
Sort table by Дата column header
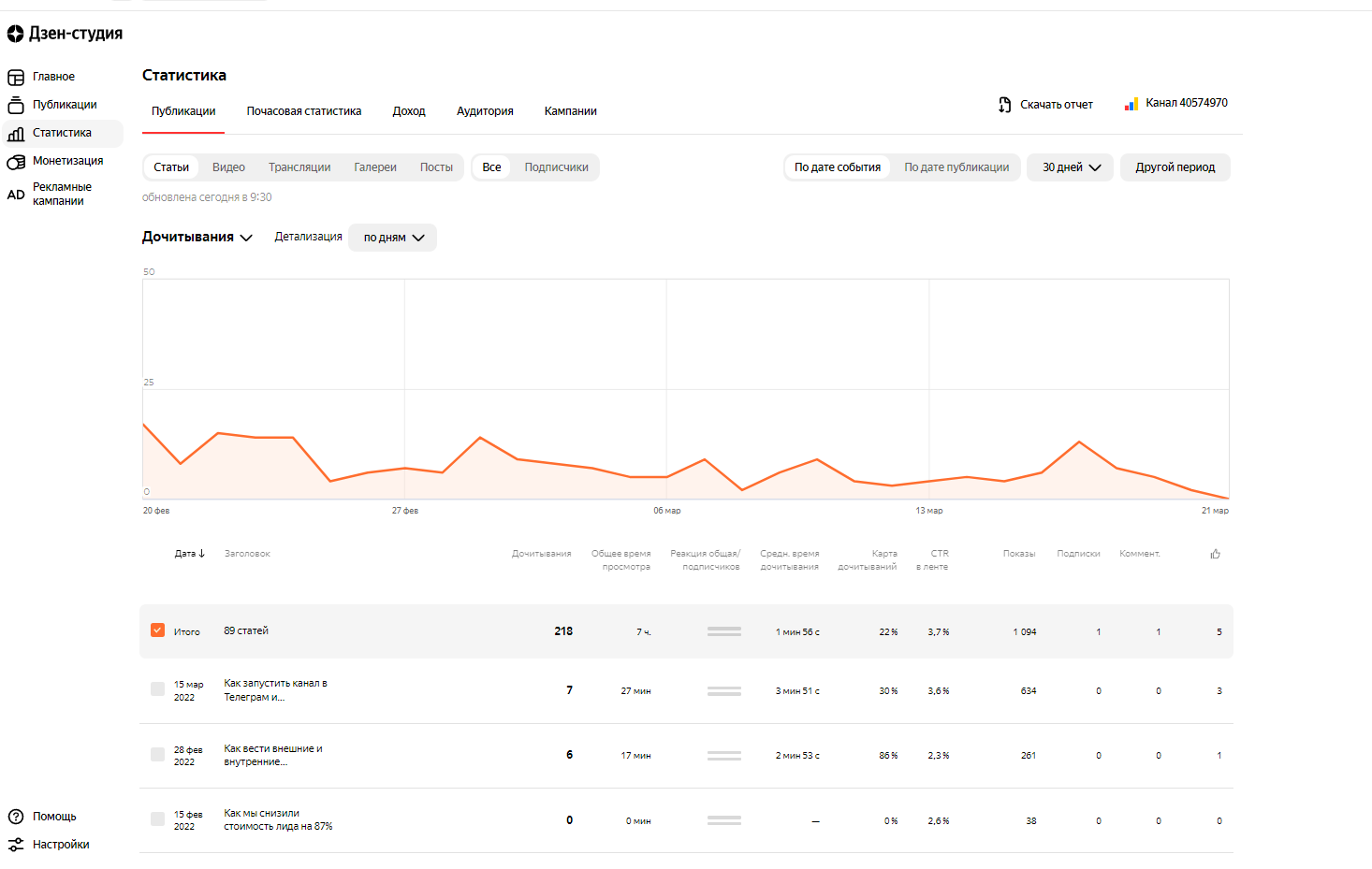pyautogui.click(x=189, y=554)
